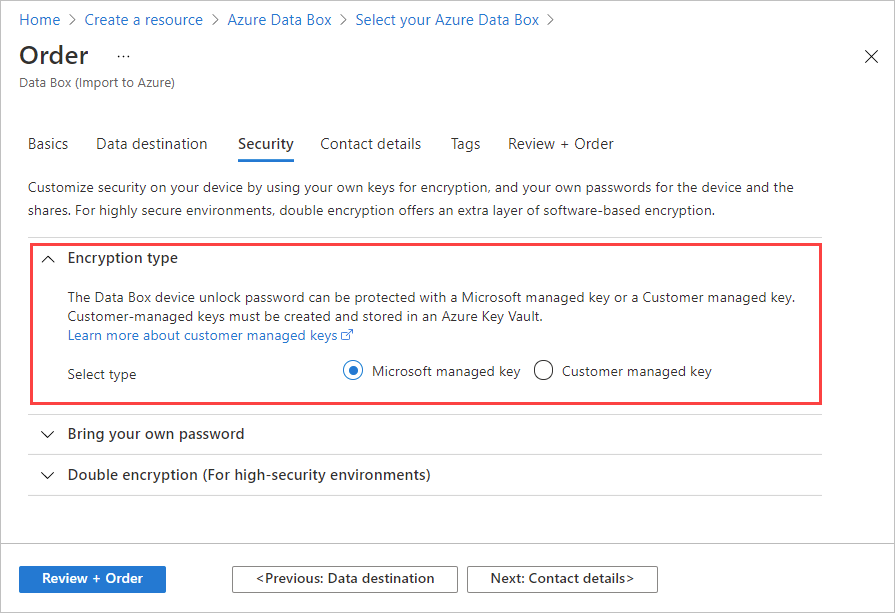Click the blue Review + Order button
The width and height of the screenshot is (895, 613).
[x=92, y=579]
